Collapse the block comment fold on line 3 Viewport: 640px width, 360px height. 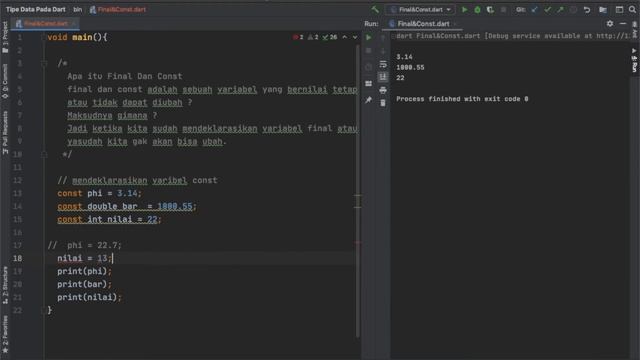[44, 63]
